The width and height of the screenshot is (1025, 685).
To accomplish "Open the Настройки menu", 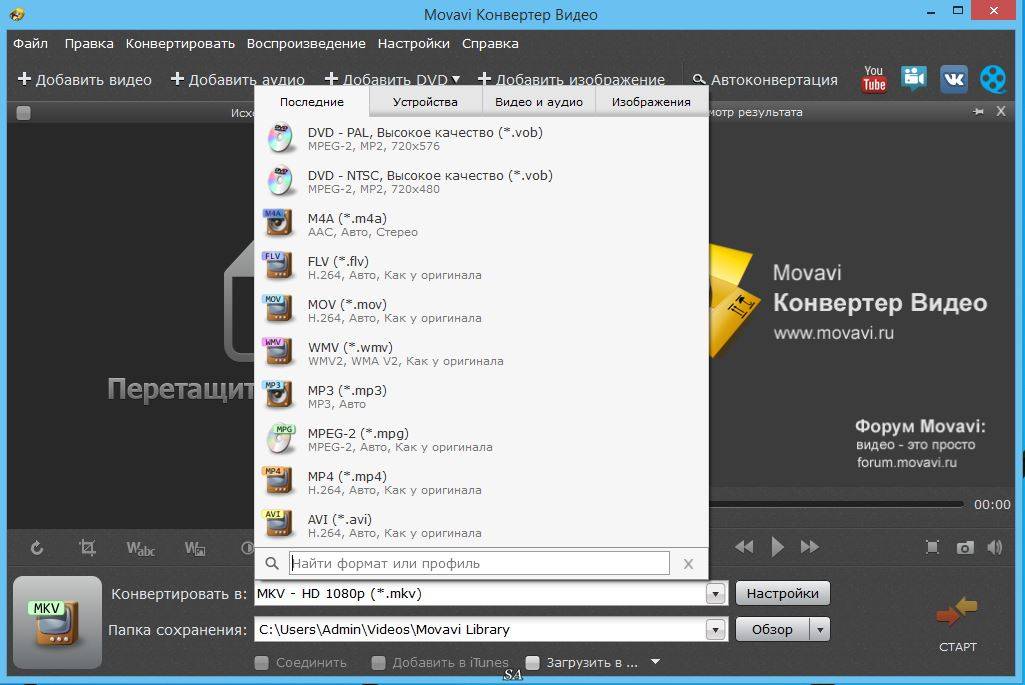I will coord(414,43).
